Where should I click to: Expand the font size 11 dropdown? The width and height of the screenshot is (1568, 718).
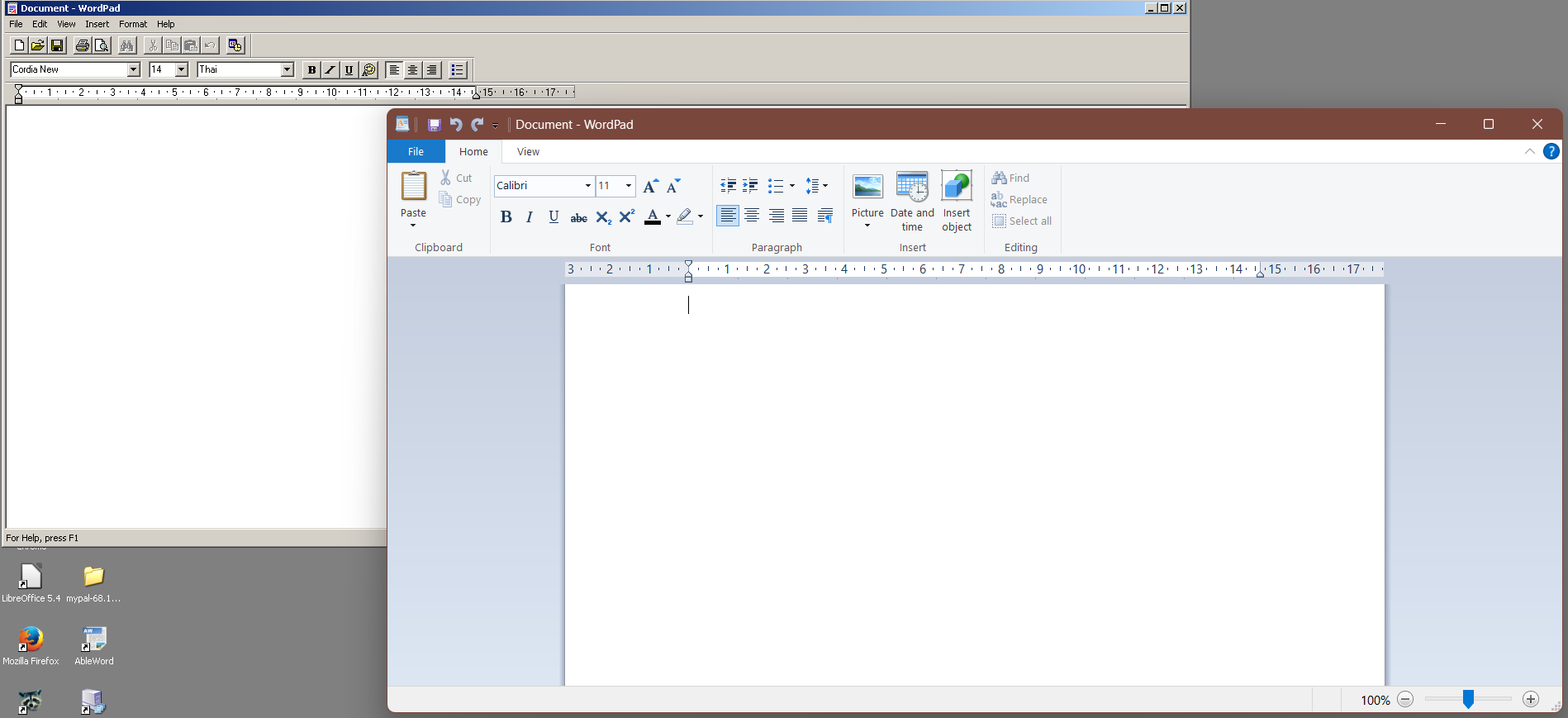click(629, 186)
